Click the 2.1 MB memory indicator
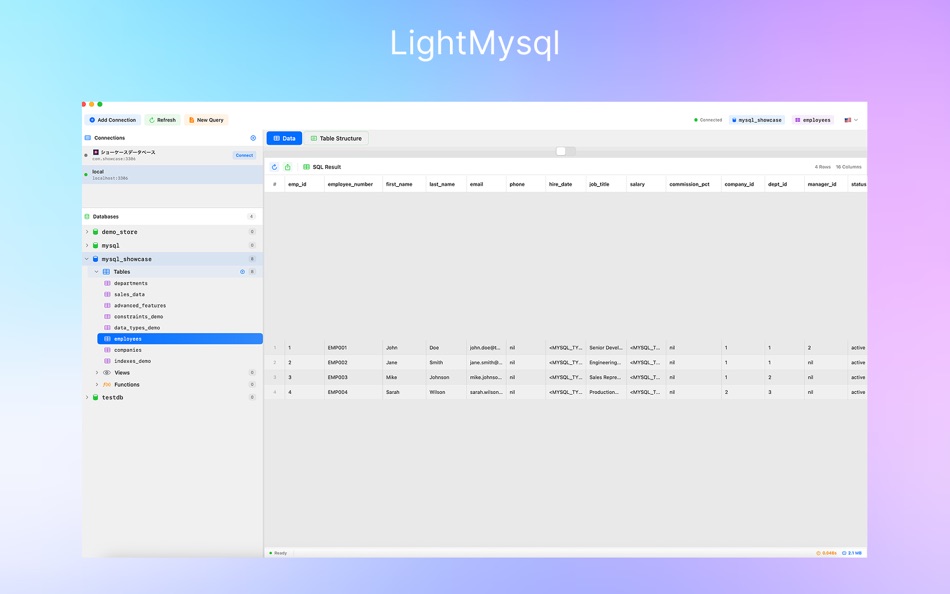Screen dimensions: 950x594 [852, 552]
